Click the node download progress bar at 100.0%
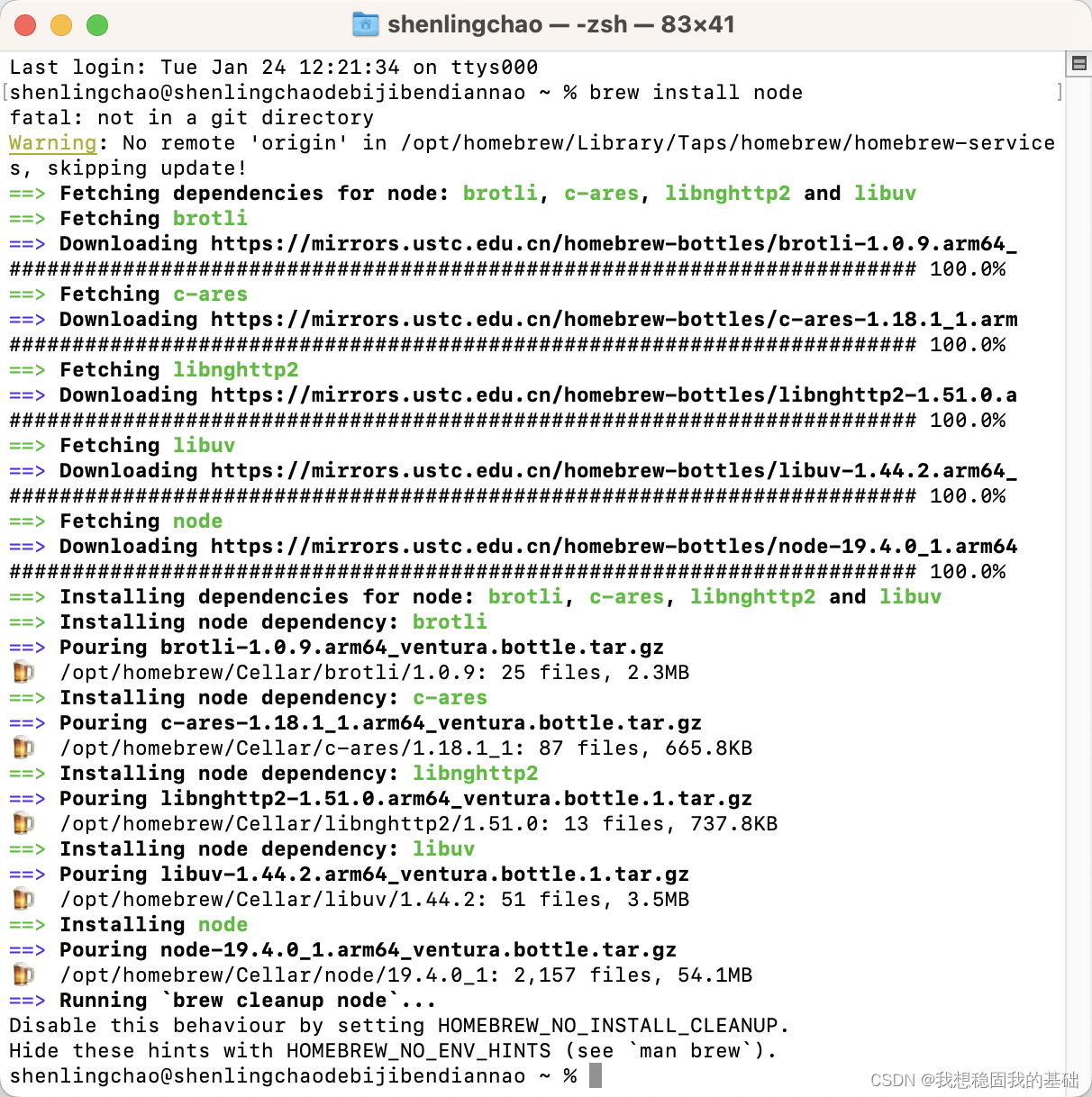 [x=450, y=571]
